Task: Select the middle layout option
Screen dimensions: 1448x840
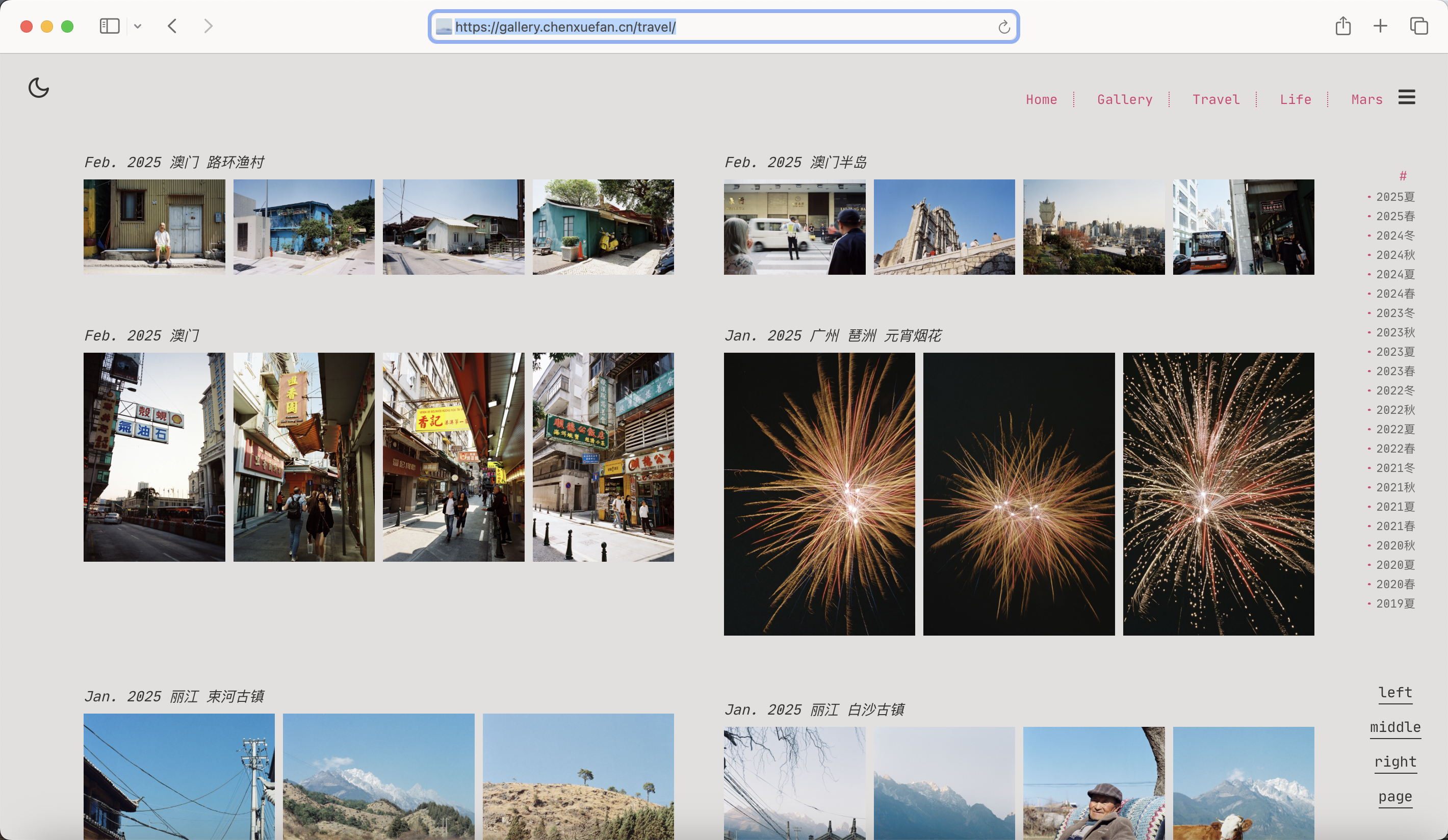Action: (x=1394, y=727)
